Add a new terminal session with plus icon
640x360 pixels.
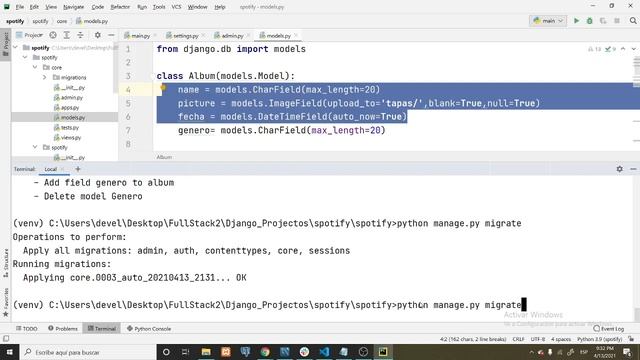click(78, 169)
